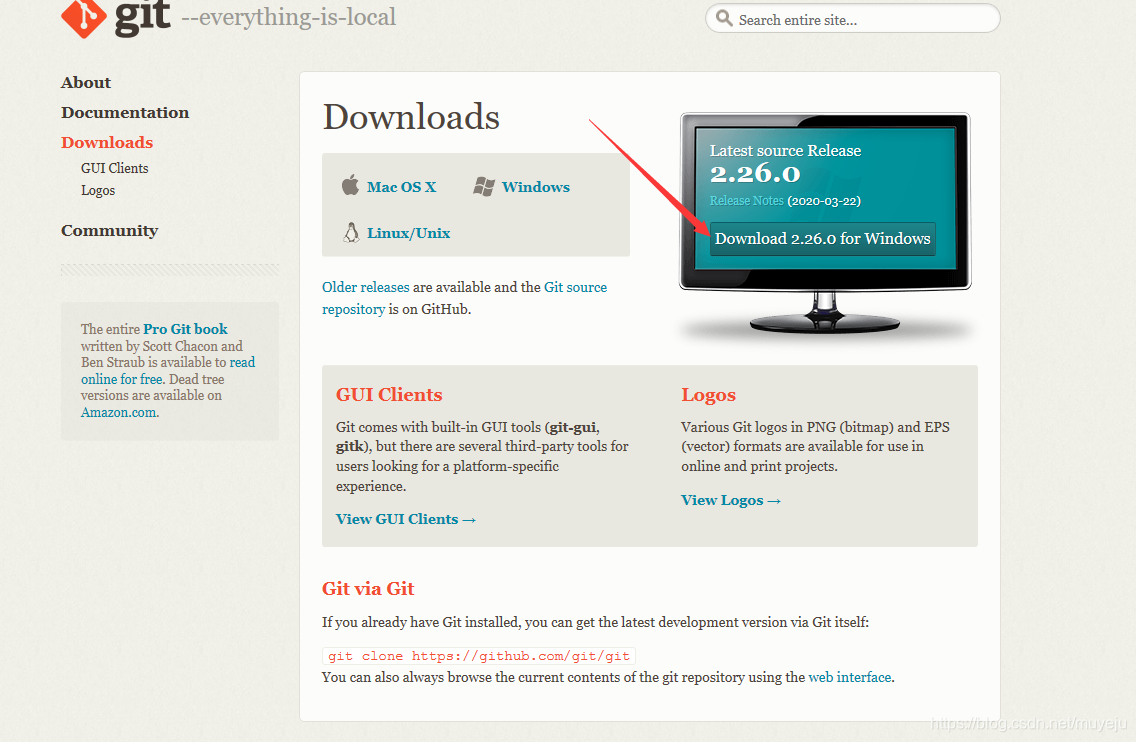Viewport: 1136px width, 742px height.
Task: Choose the Mac OS X download link
Action: coord(401,187)
